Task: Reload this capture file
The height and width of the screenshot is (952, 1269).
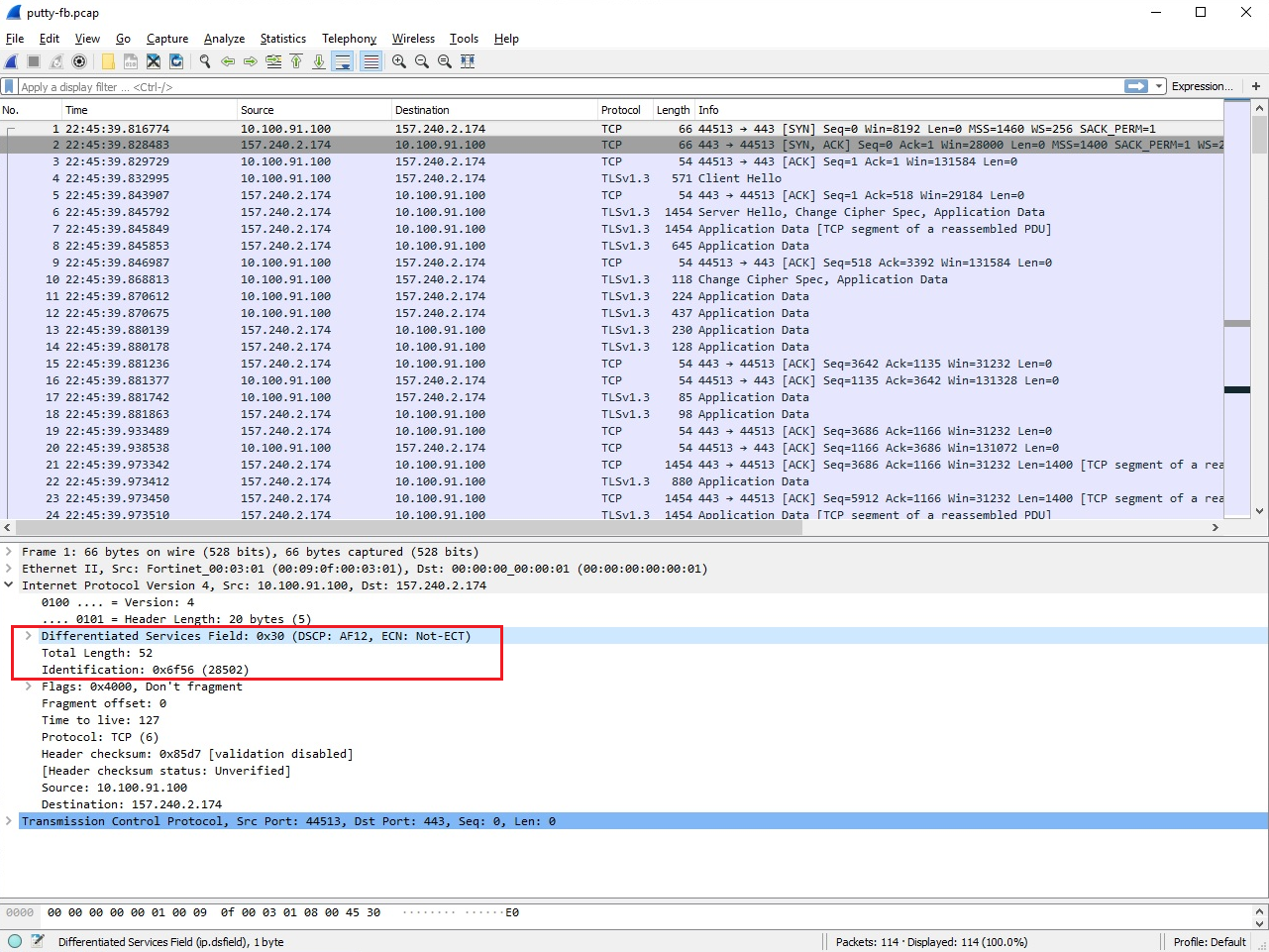Action: [177, 61]
